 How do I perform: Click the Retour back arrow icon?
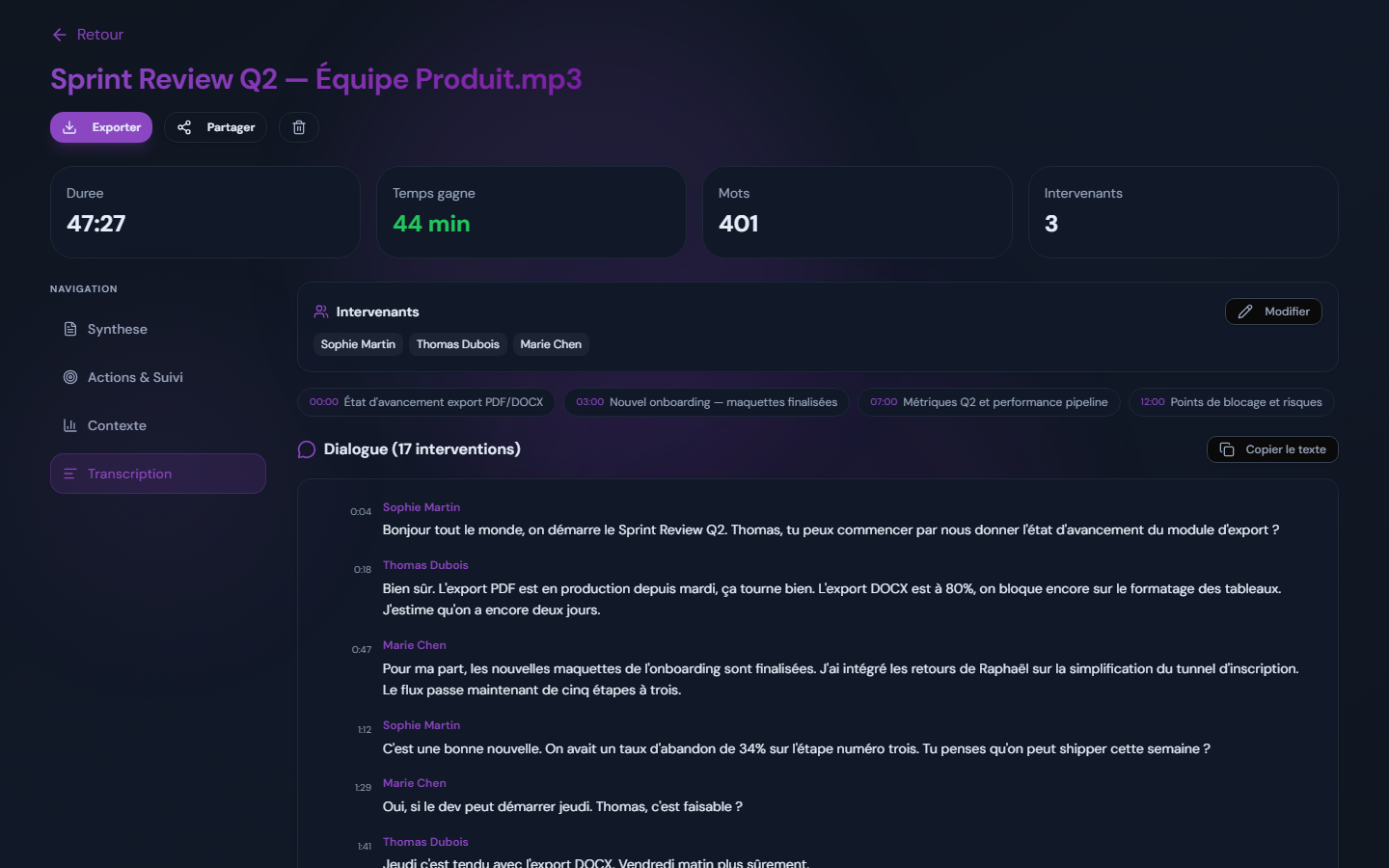click(x=60, y=35)
